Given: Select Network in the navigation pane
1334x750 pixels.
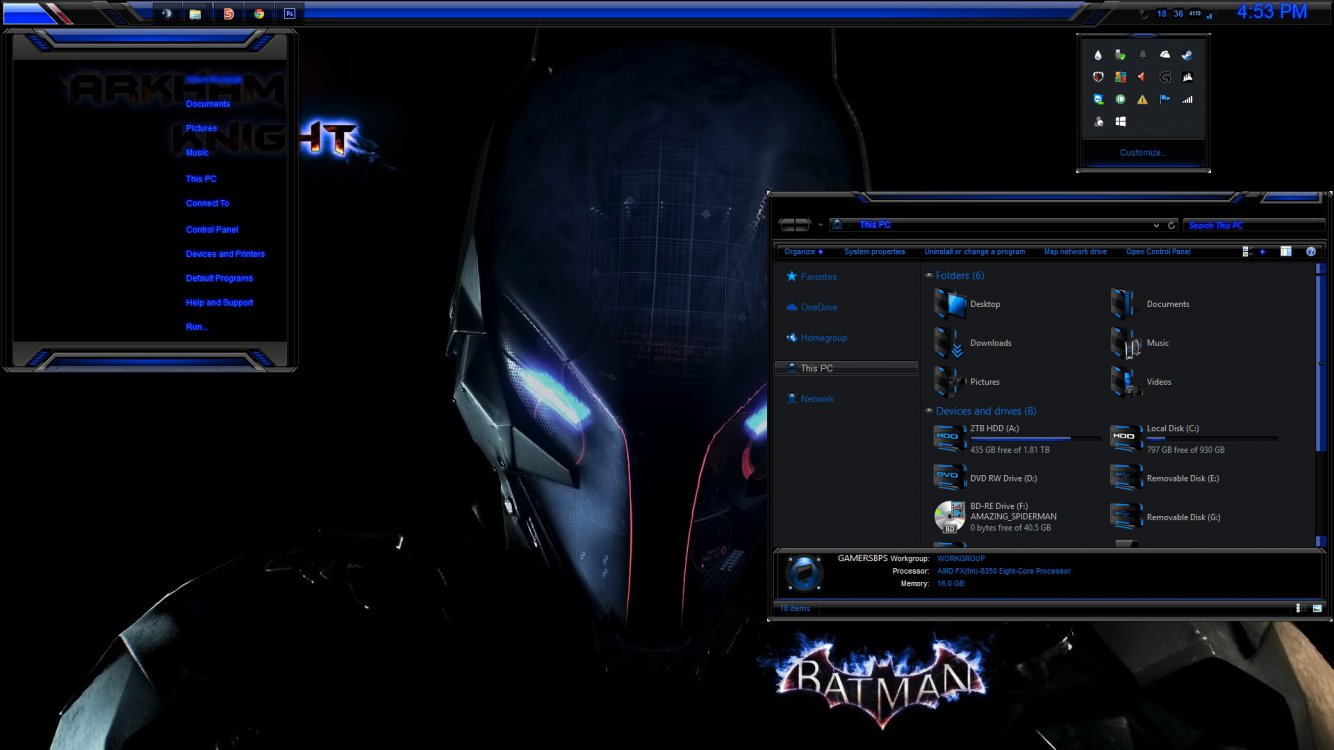Looking at the screenshot, I should tap(817, 399).
